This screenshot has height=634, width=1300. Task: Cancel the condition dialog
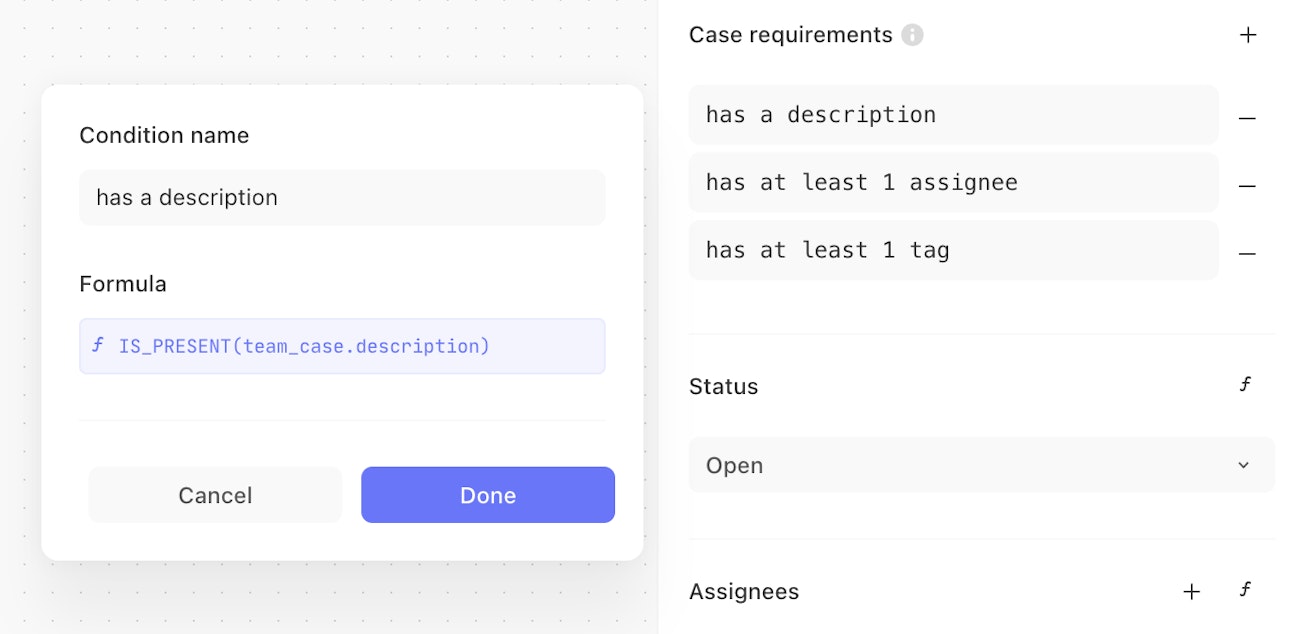[215, 495]
